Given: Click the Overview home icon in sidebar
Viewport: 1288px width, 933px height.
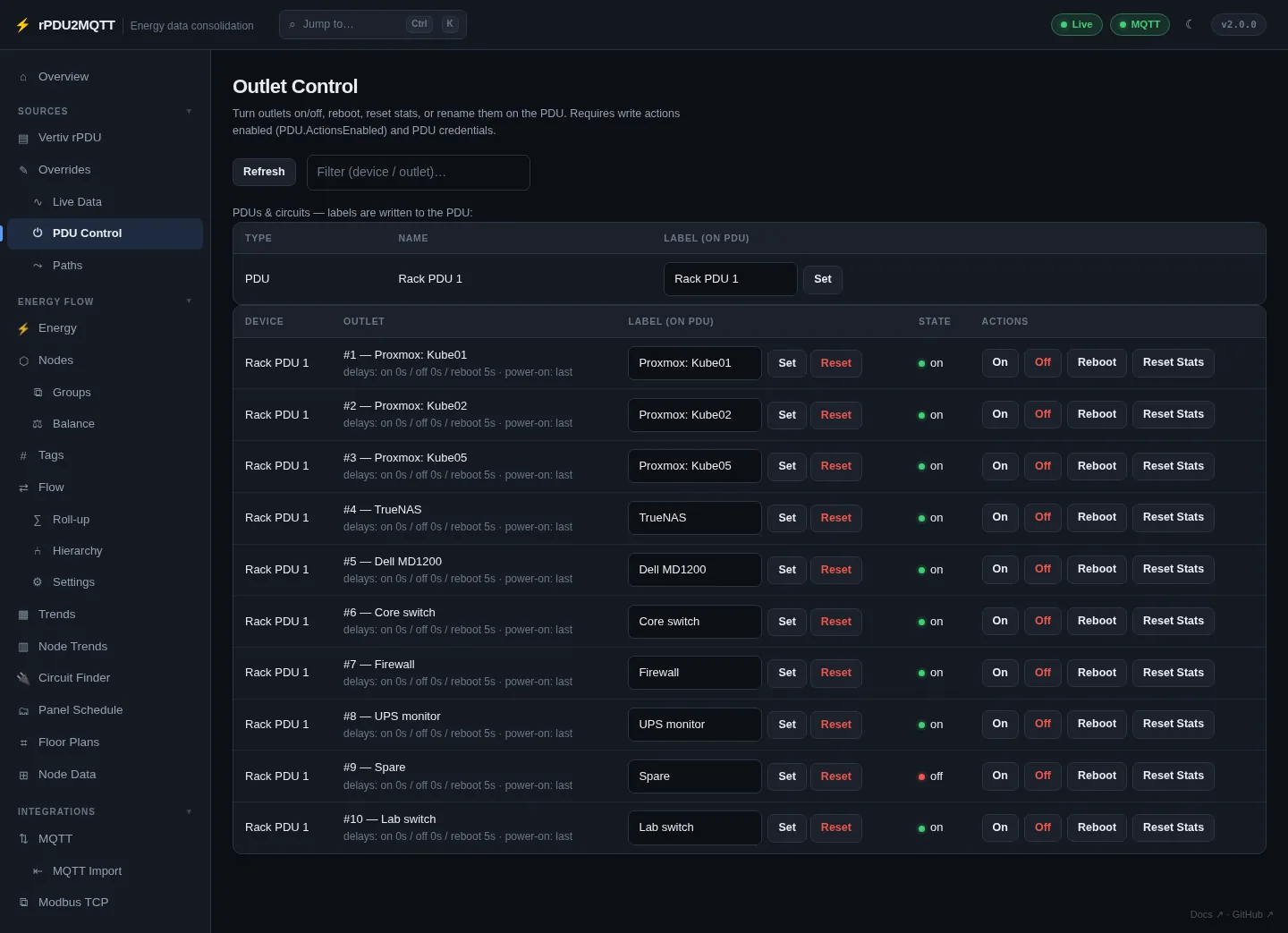Looking at the screenshot, I should 23,77.
